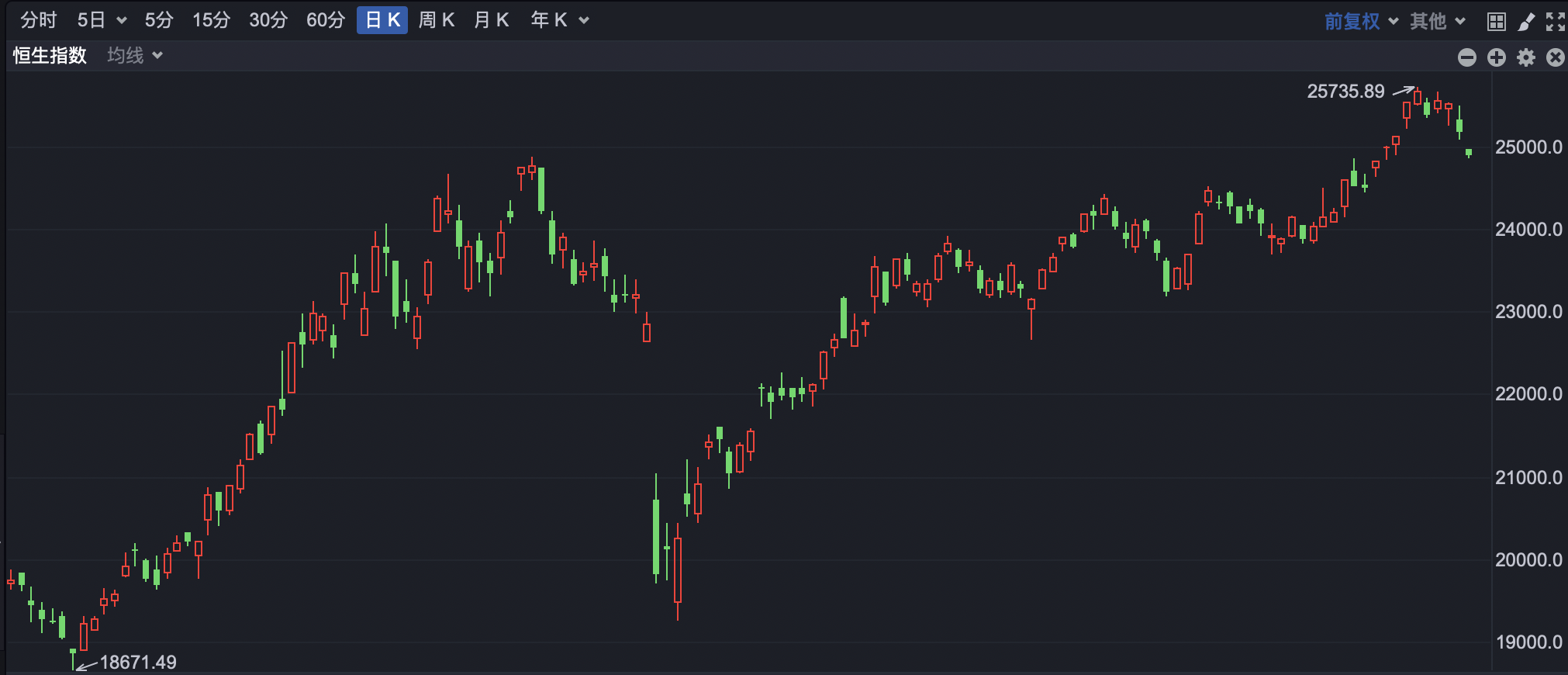Click the 23000.0 price axis label

tap(1528, 311)
